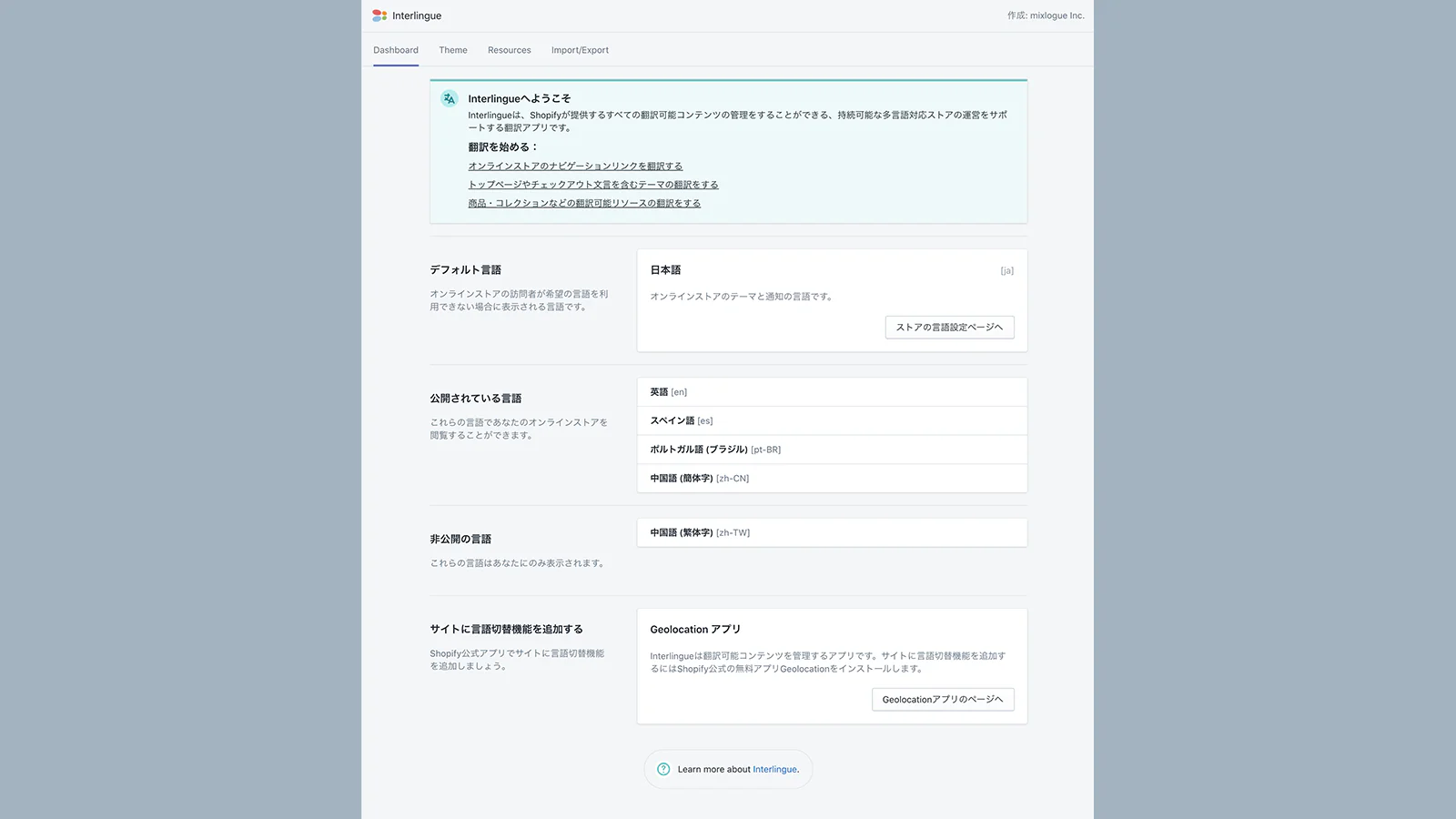Click the デフォルト言語 section heading

[466, 270]
